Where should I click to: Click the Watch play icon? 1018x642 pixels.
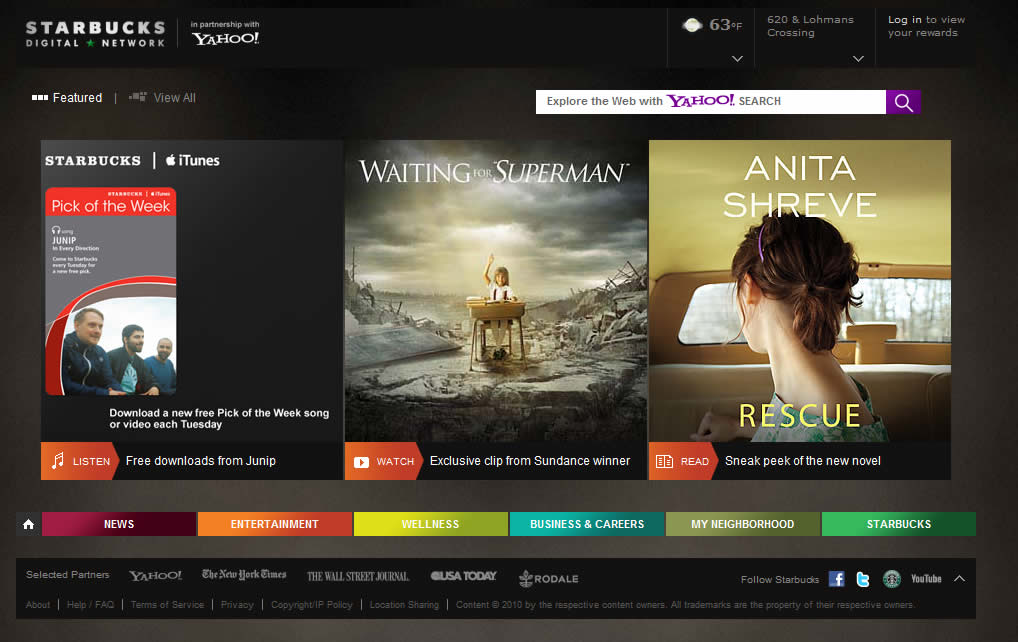point(362,462)
